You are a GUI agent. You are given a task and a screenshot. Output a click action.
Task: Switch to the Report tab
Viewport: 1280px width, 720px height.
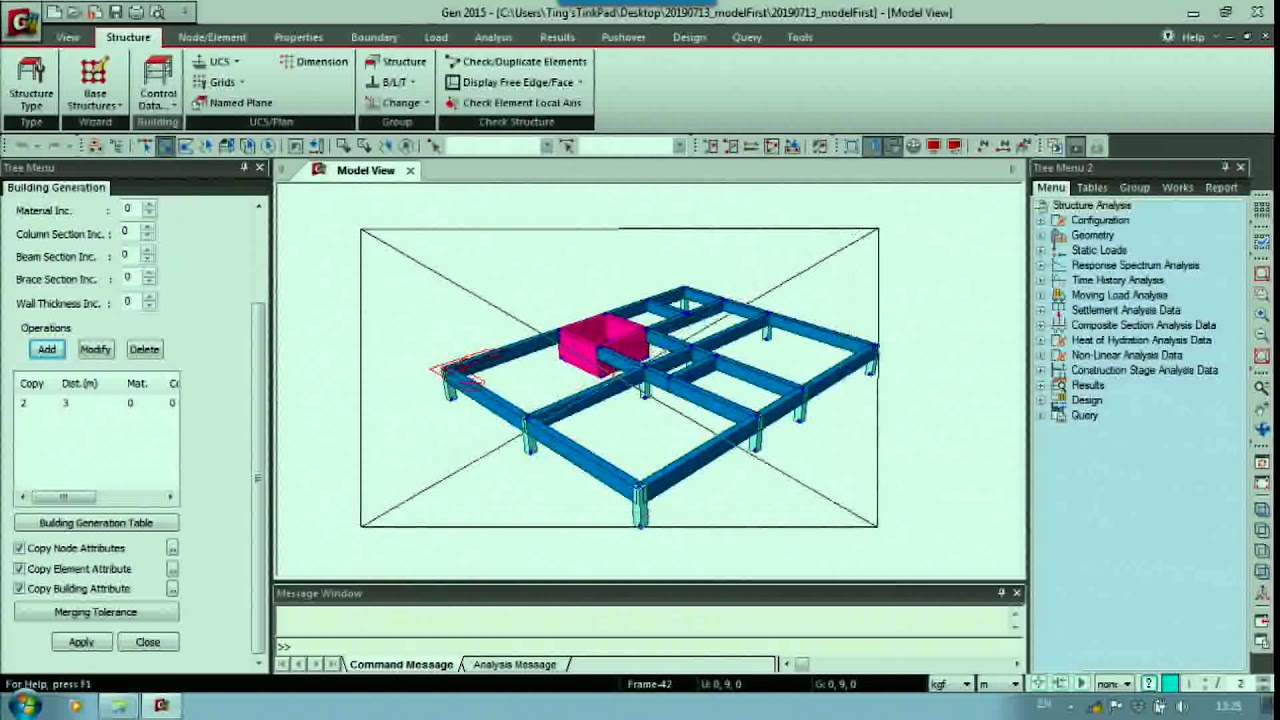pyautogui.click(x=1221, y=187)
